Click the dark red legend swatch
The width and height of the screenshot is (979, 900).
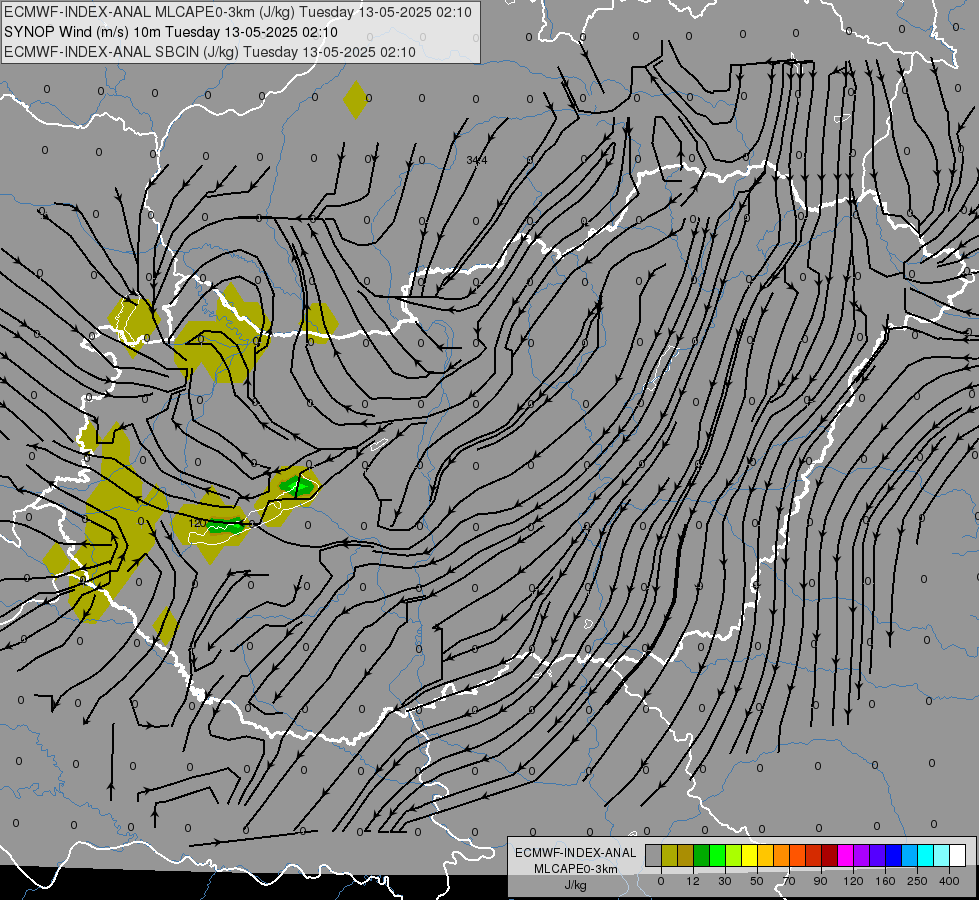[830, 855]
